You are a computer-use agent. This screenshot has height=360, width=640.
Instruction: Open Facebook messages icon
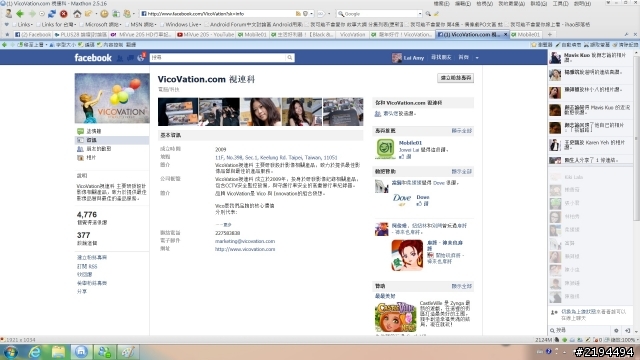coord(131,58)
